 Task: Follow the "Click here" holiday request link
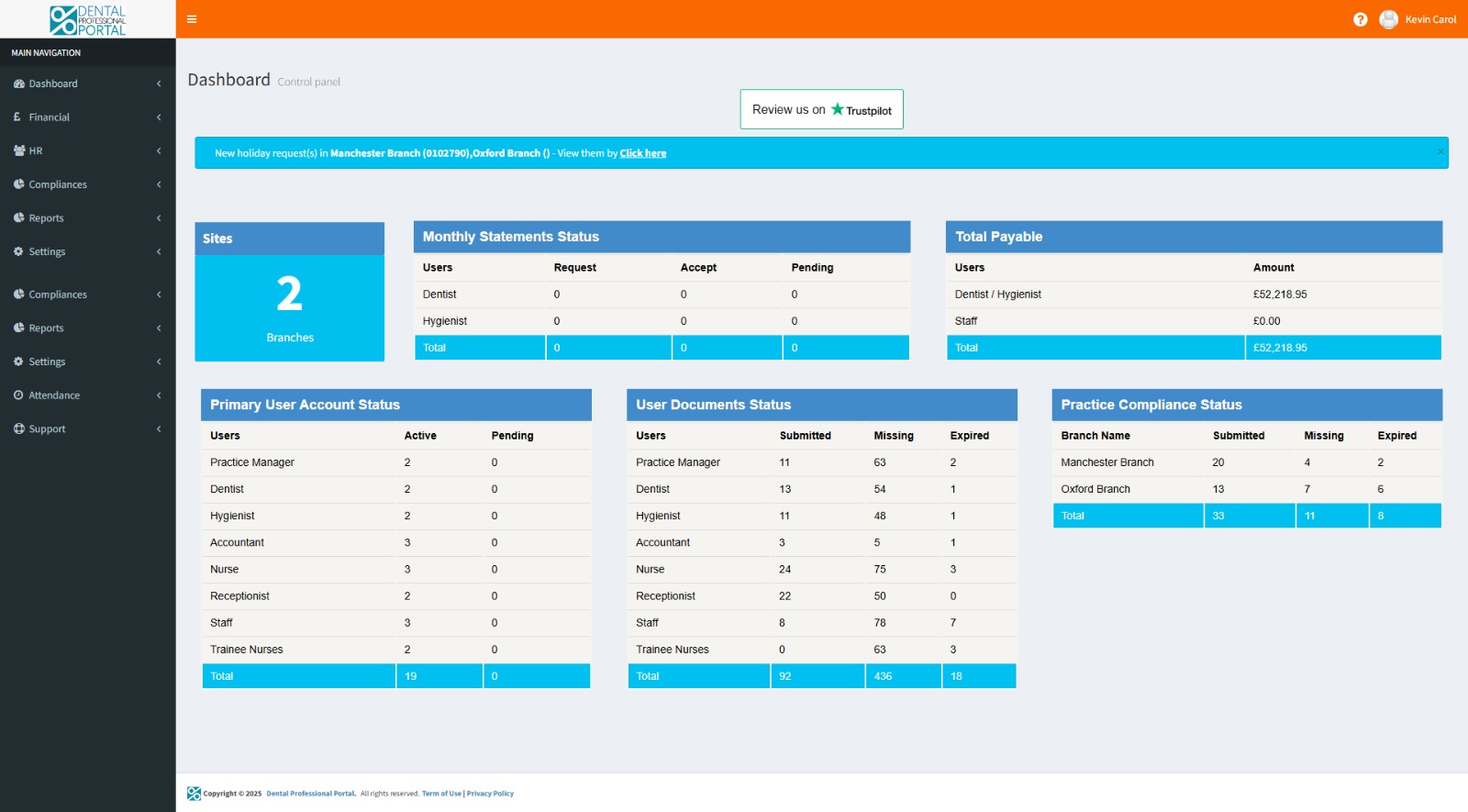tap(642, 153)
